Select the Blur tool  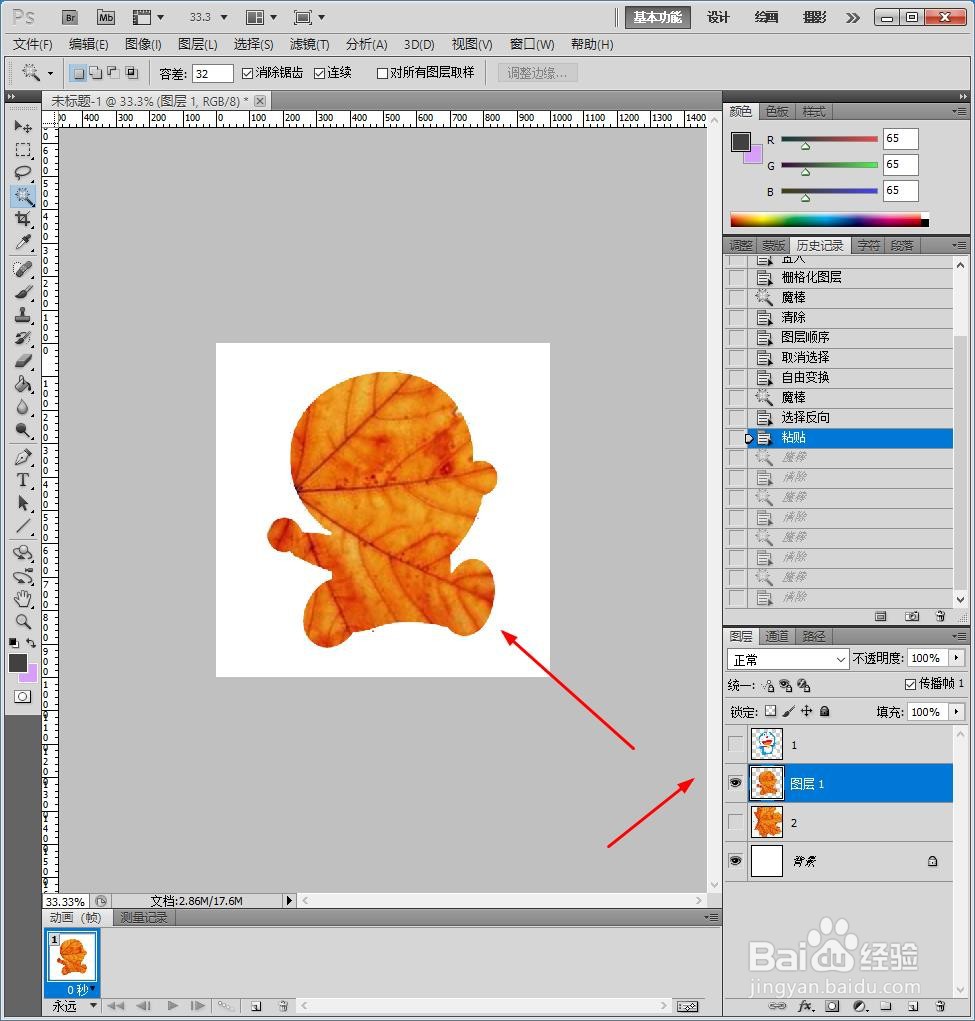pyautogui.click(x=23, y=407)
